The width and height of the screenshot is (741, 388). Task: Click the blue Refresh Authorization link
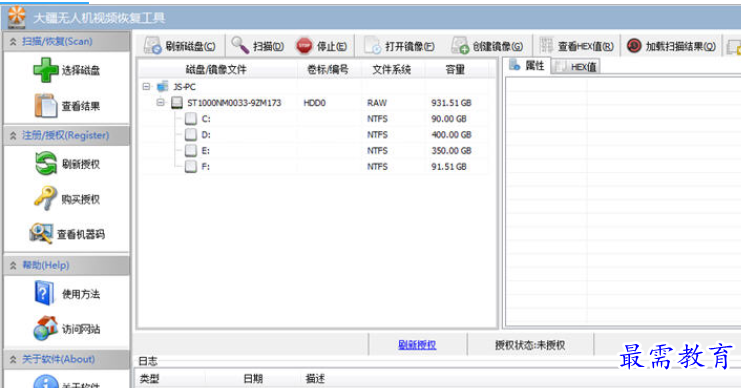(x=417, y=345)
